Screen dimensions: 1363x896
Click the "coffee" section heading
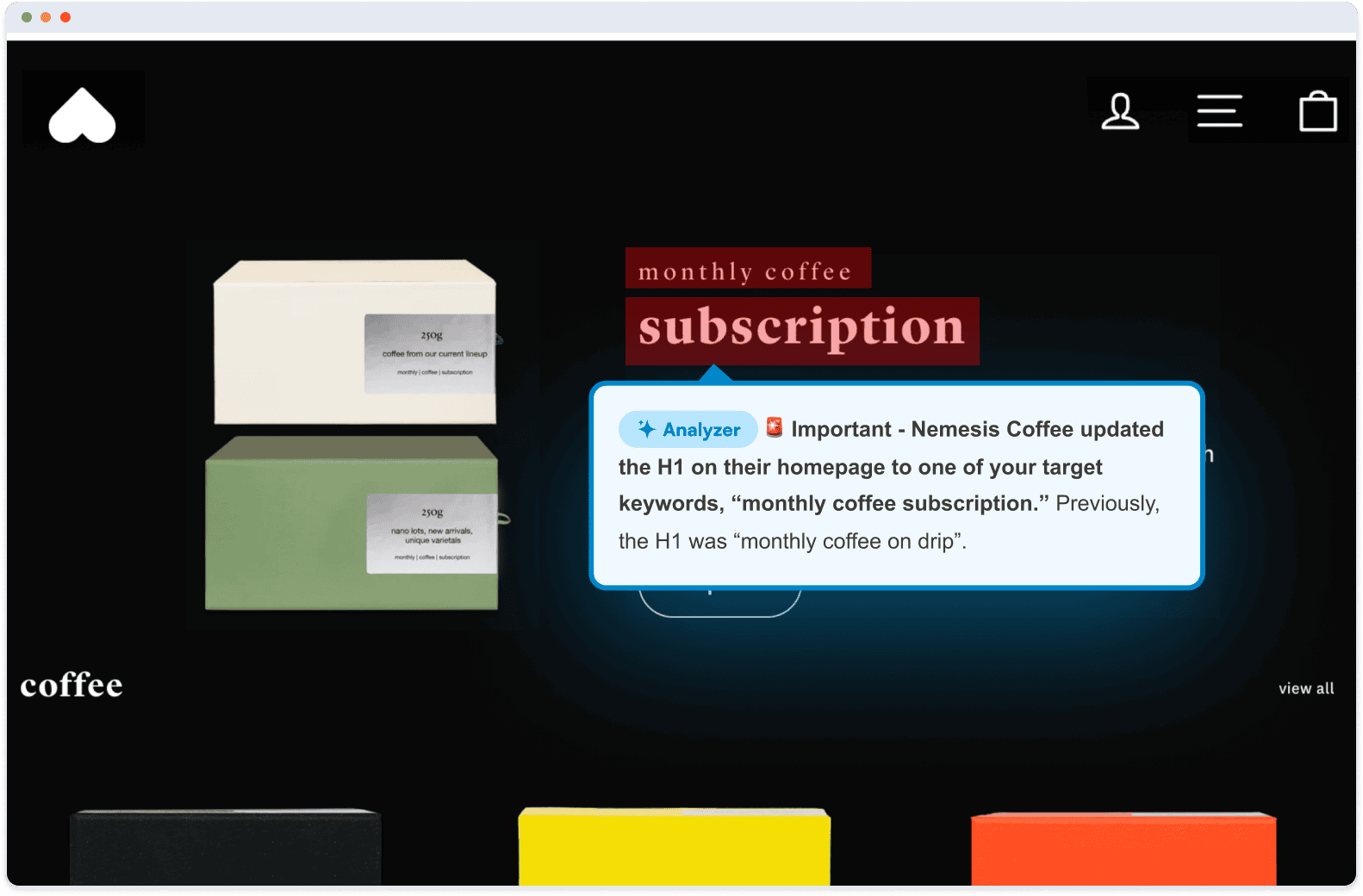tap(72, 686)
